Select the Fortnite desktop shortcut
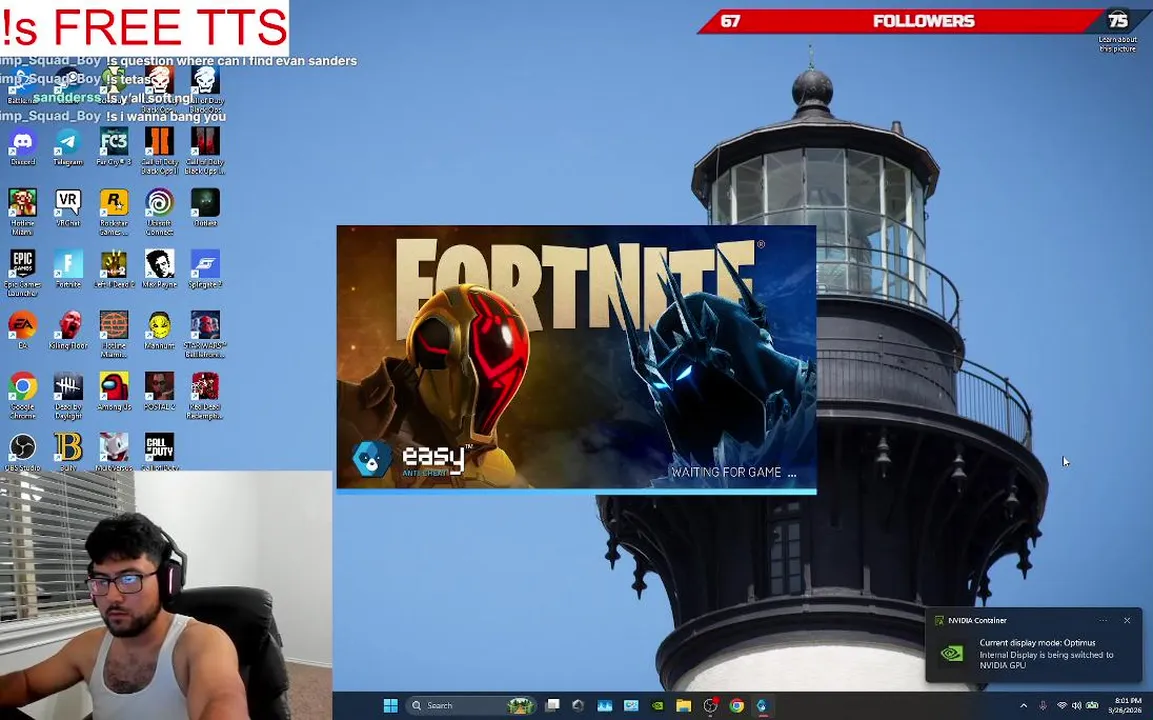Viewport: 1153px width, 720px height. (x=68, y=268)
